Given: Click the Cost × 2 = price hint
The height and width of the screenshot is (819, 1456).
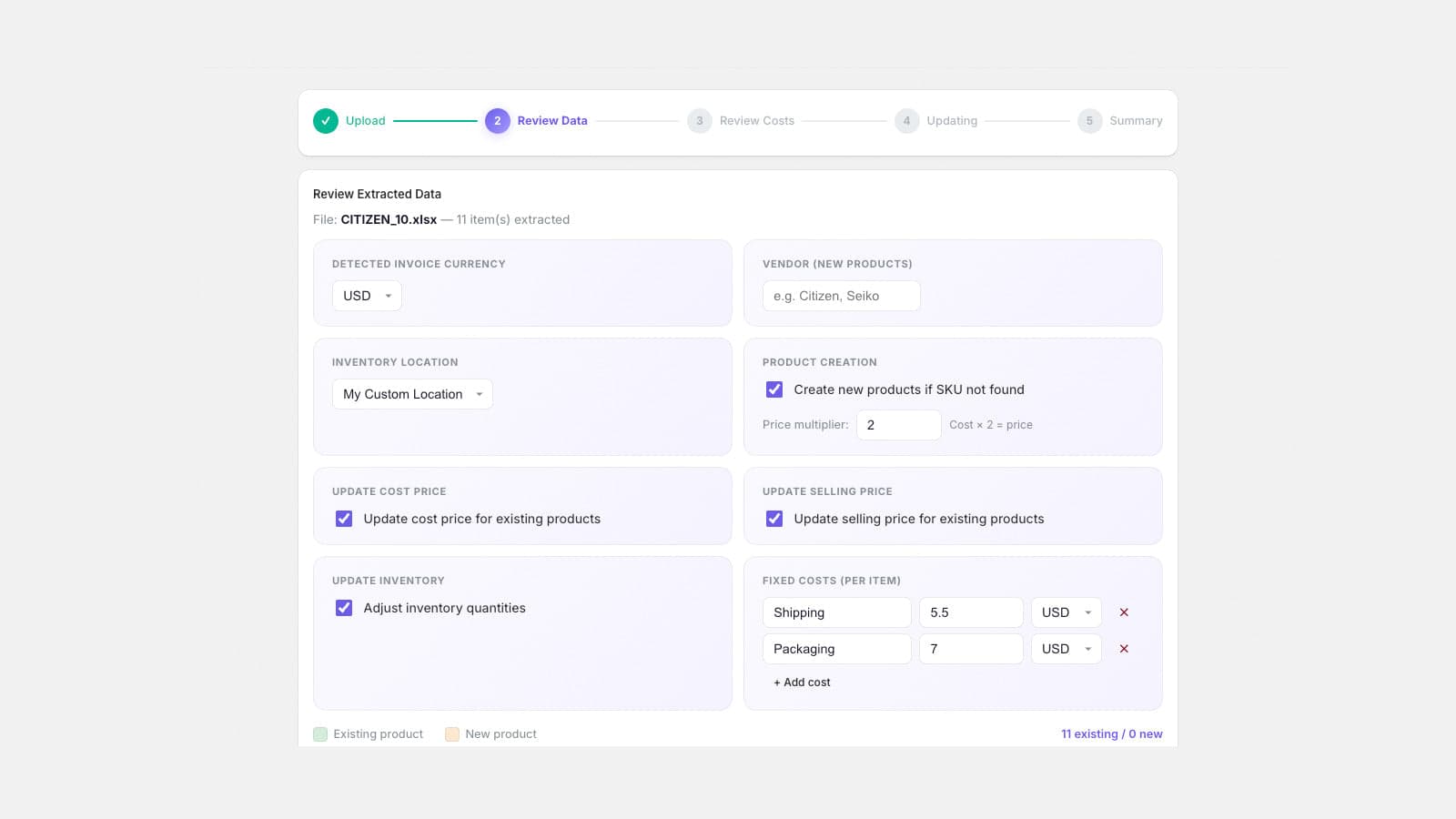Looking at the screenshot, I should pyautogui.click(x=991, y=425).
